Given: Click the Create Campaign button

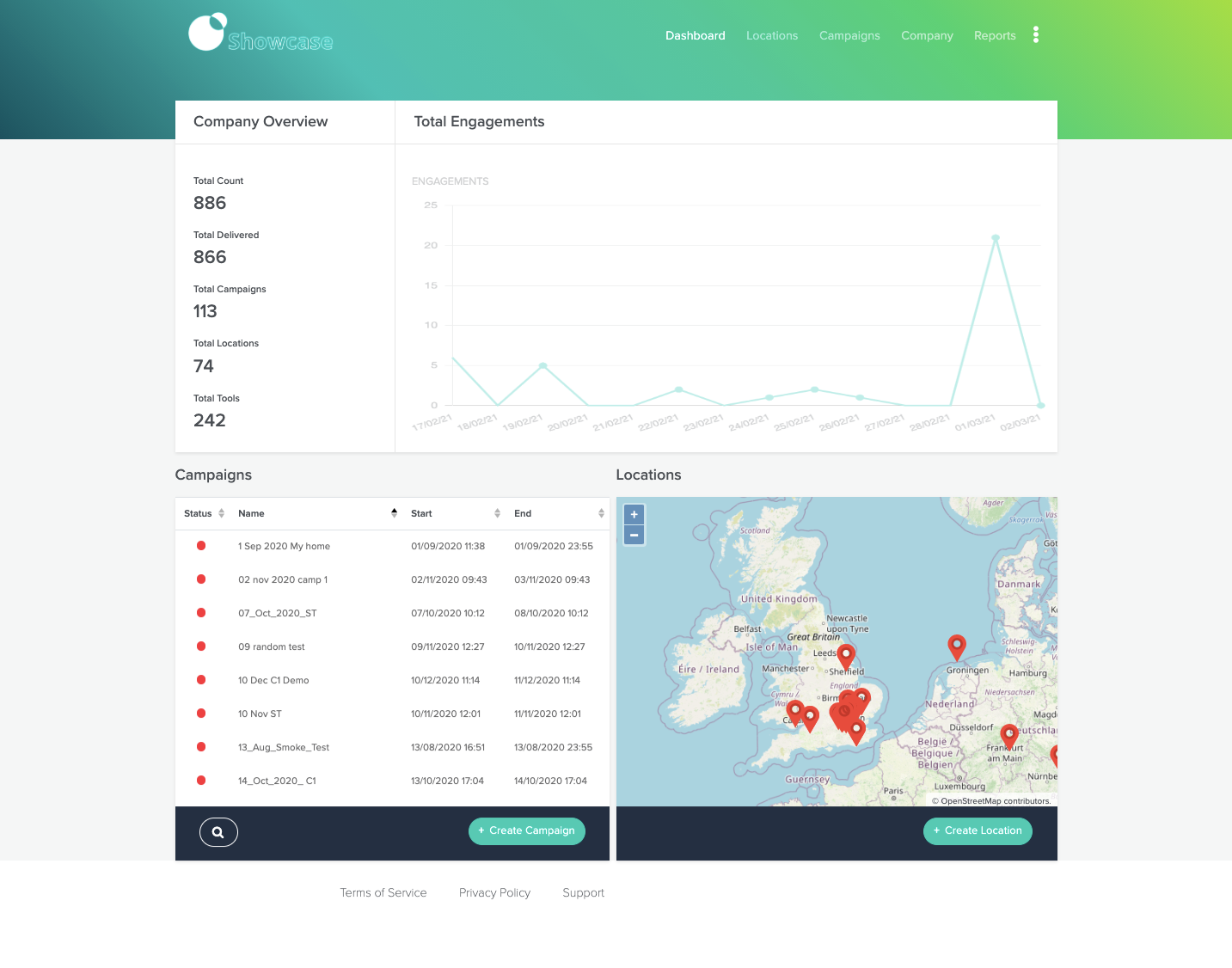Looking at the screenshot, I should [526, 830].
